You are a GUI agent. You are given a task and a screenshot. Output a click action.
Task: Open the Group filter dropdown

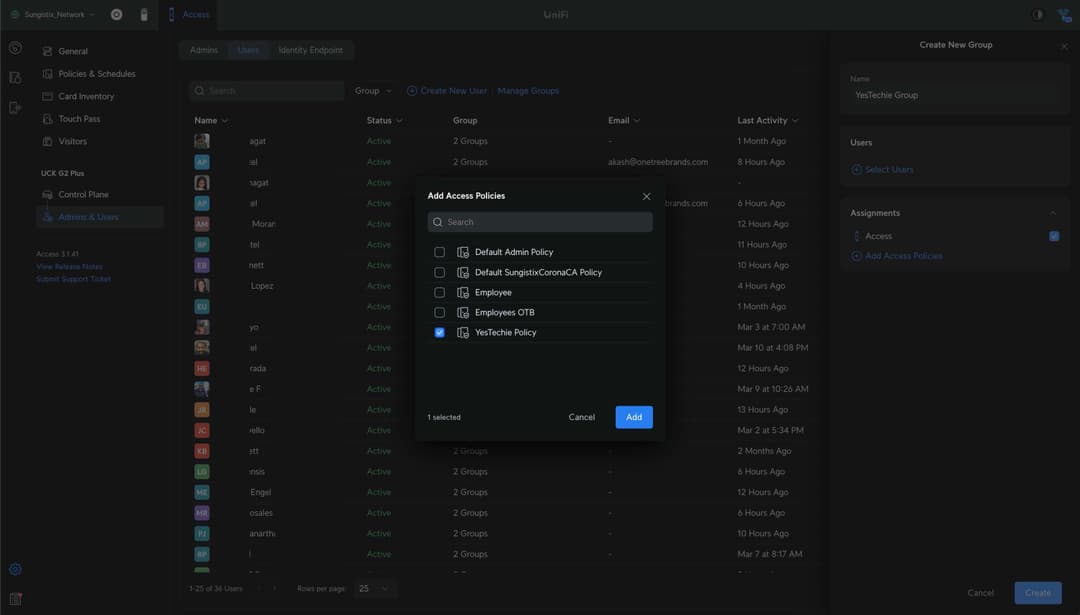pos(373,91)
